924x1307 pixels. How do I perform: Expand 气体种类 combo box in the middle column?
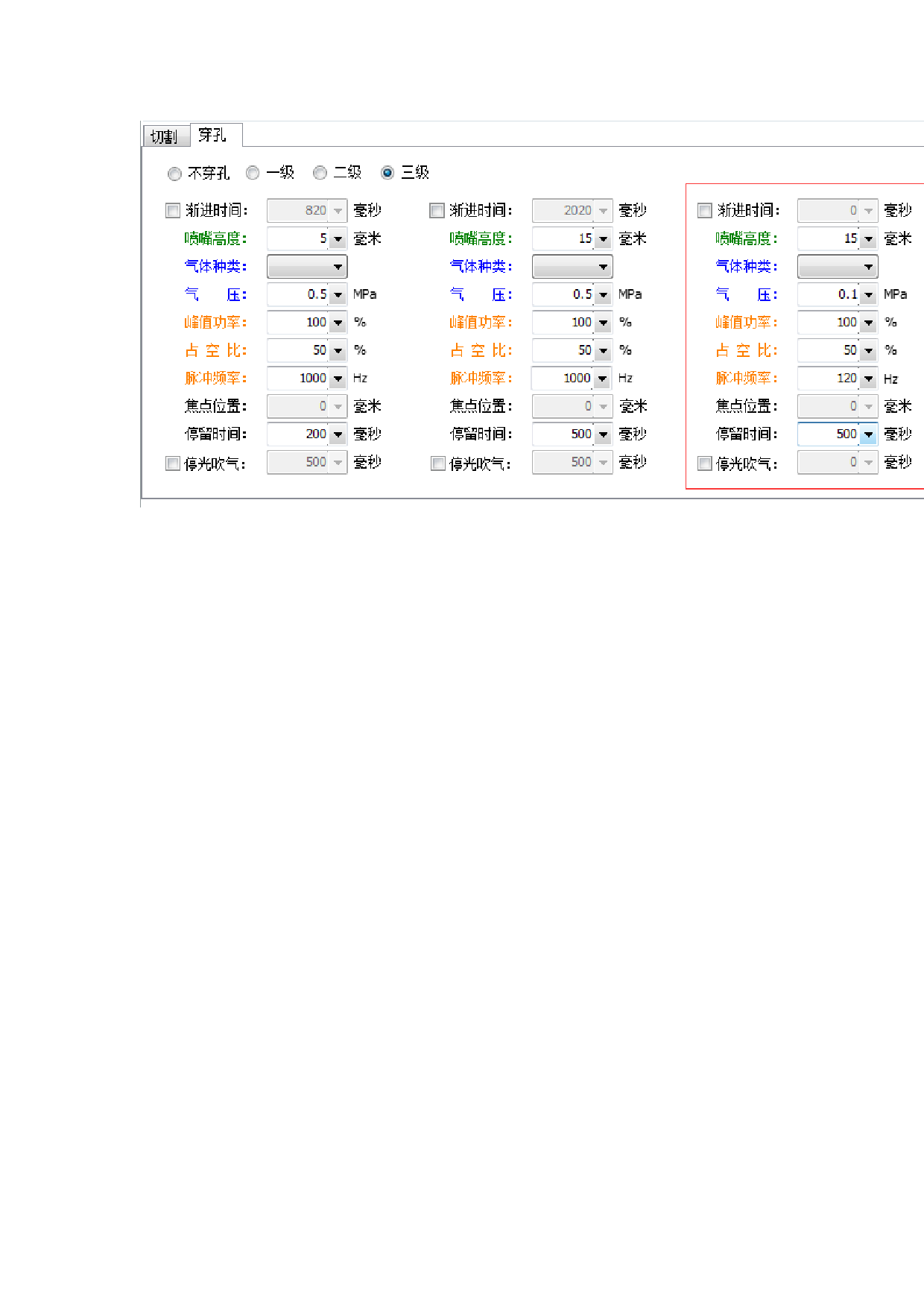click(572, 267)
